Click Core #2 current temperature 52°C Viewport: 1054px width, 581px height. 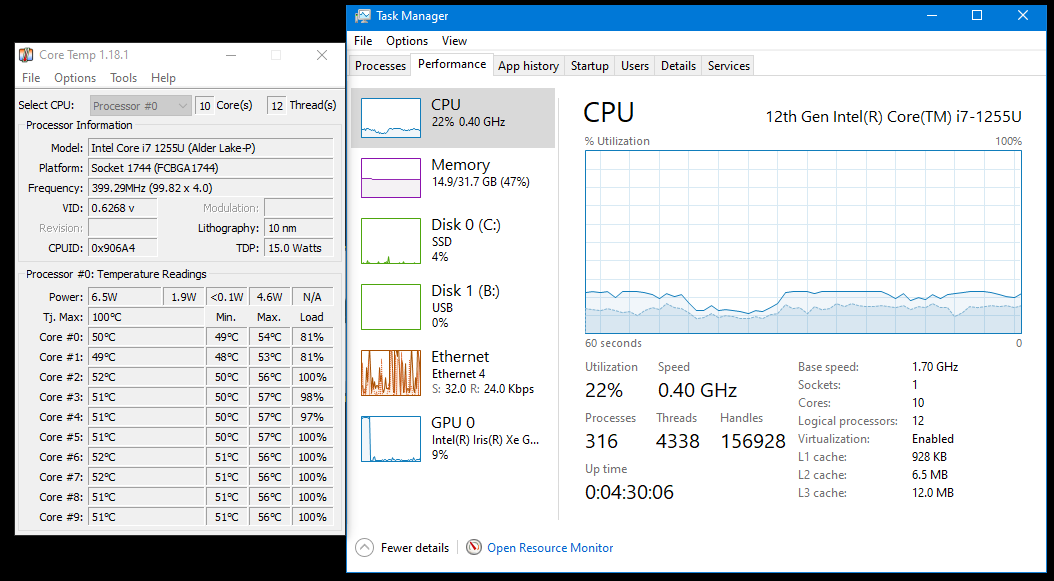tap(145, 377)
